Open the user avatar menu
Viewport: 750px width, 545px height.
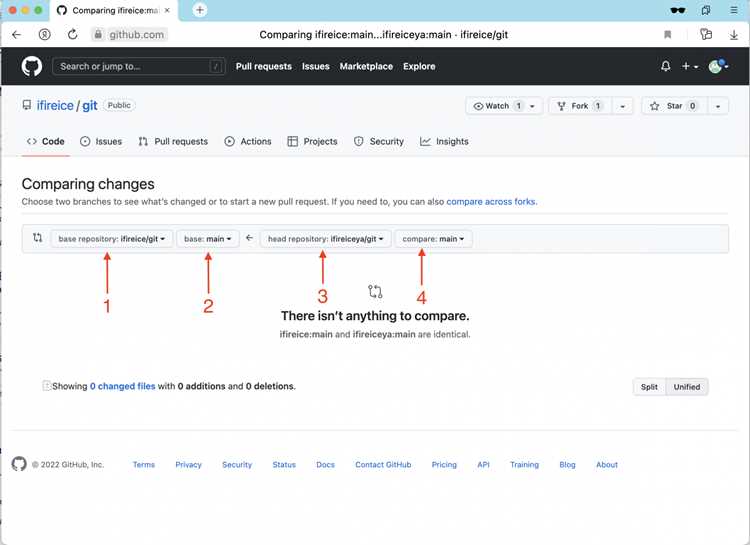(x=718, y=66)
